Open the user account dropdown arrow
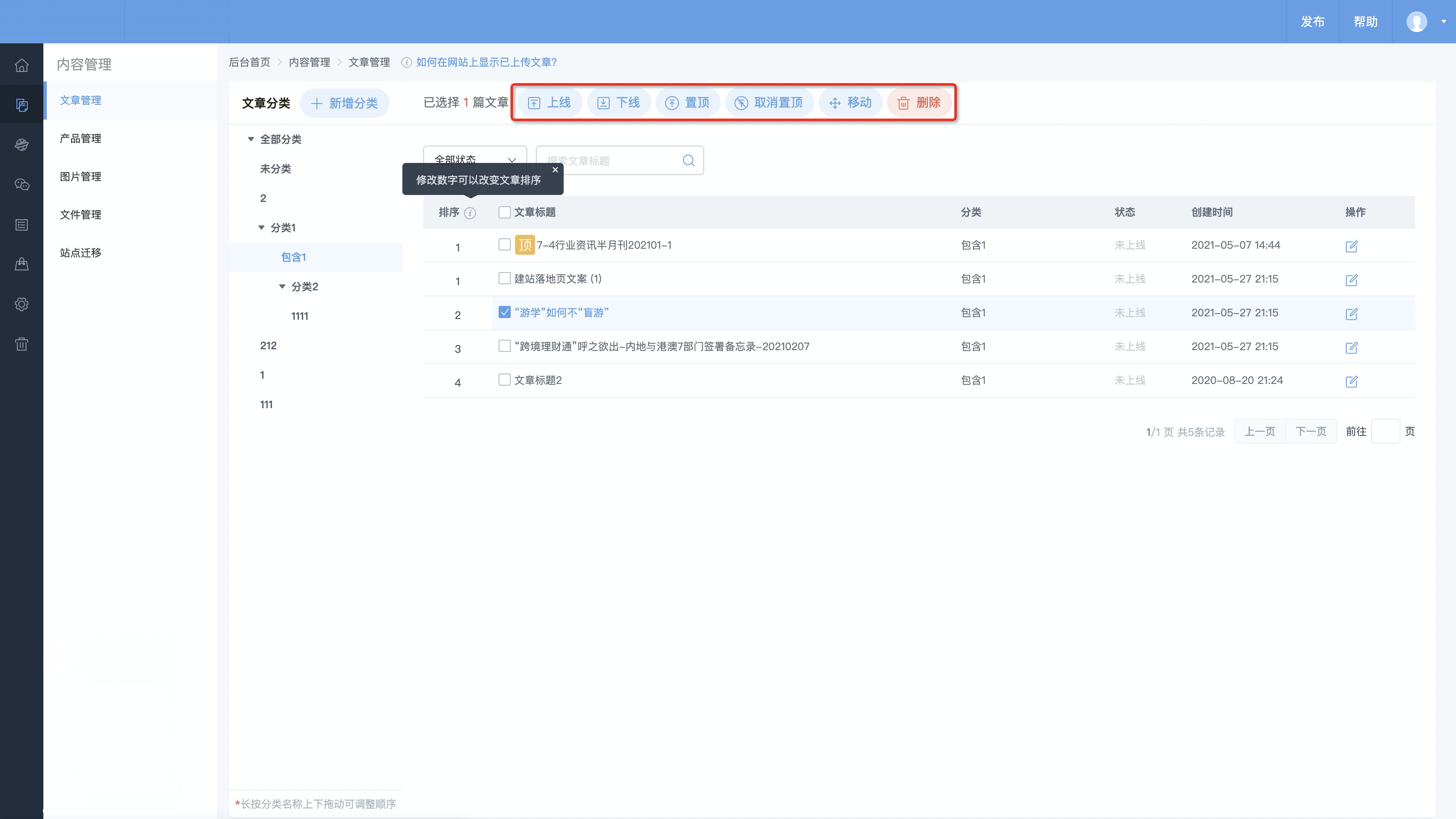Image resolution: width=1456 pixels, height=819 pixels. click(x=1443, y=22)
